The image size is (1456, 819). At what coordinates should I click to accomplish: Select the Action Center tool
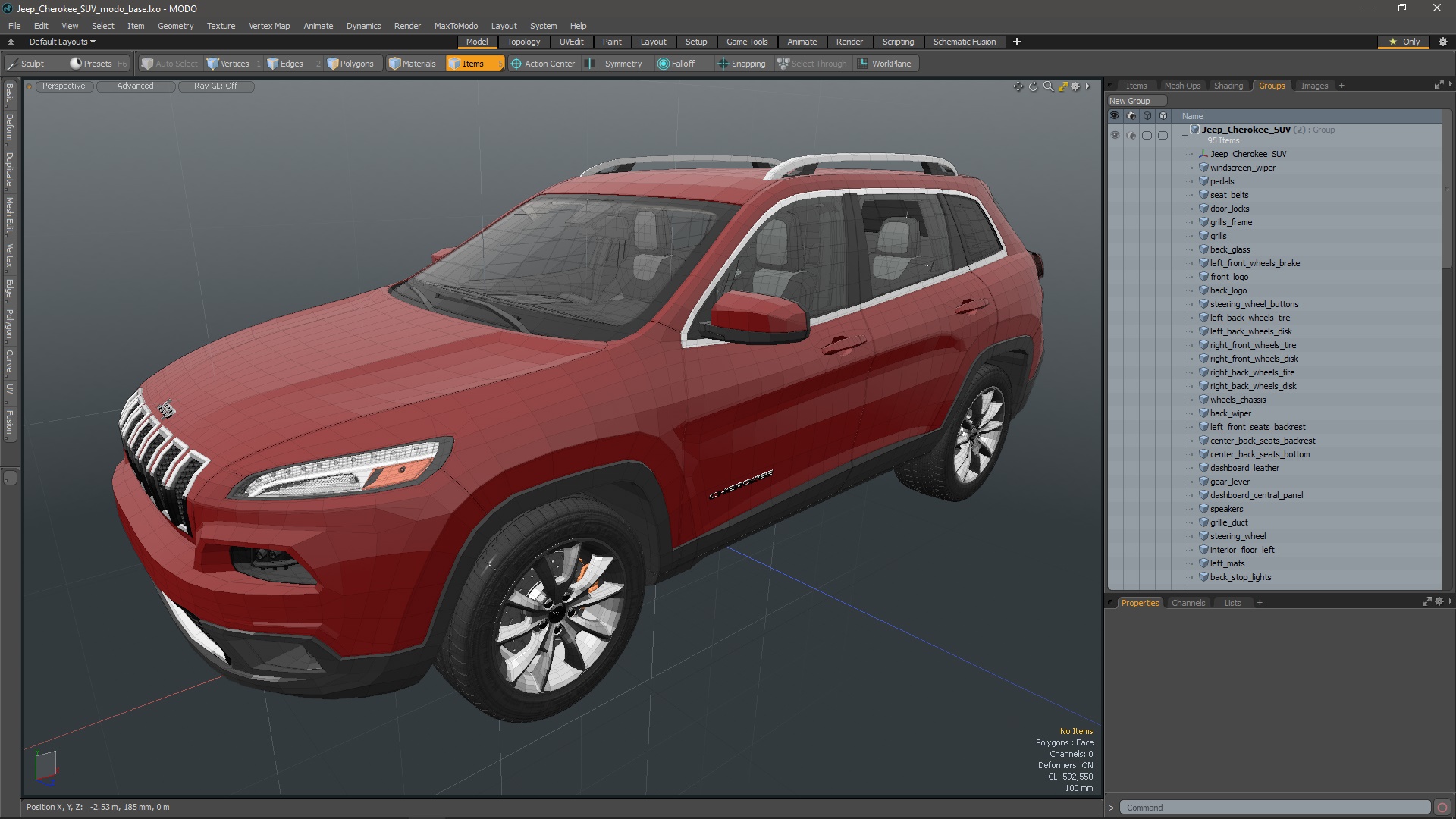[x=543, y=64]
